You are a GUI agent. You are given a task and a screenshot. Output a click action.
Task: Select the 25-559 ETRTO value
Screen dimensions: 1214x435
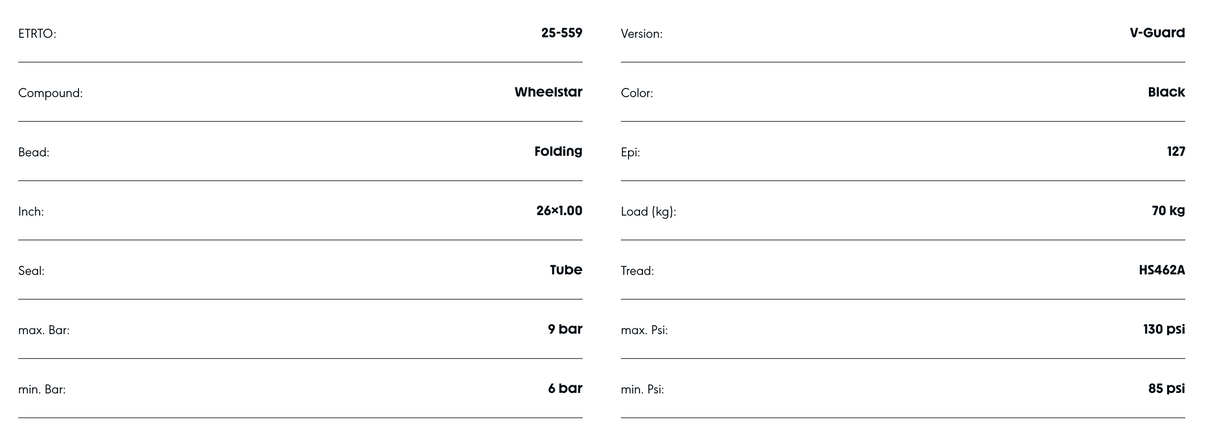[561, 33]
